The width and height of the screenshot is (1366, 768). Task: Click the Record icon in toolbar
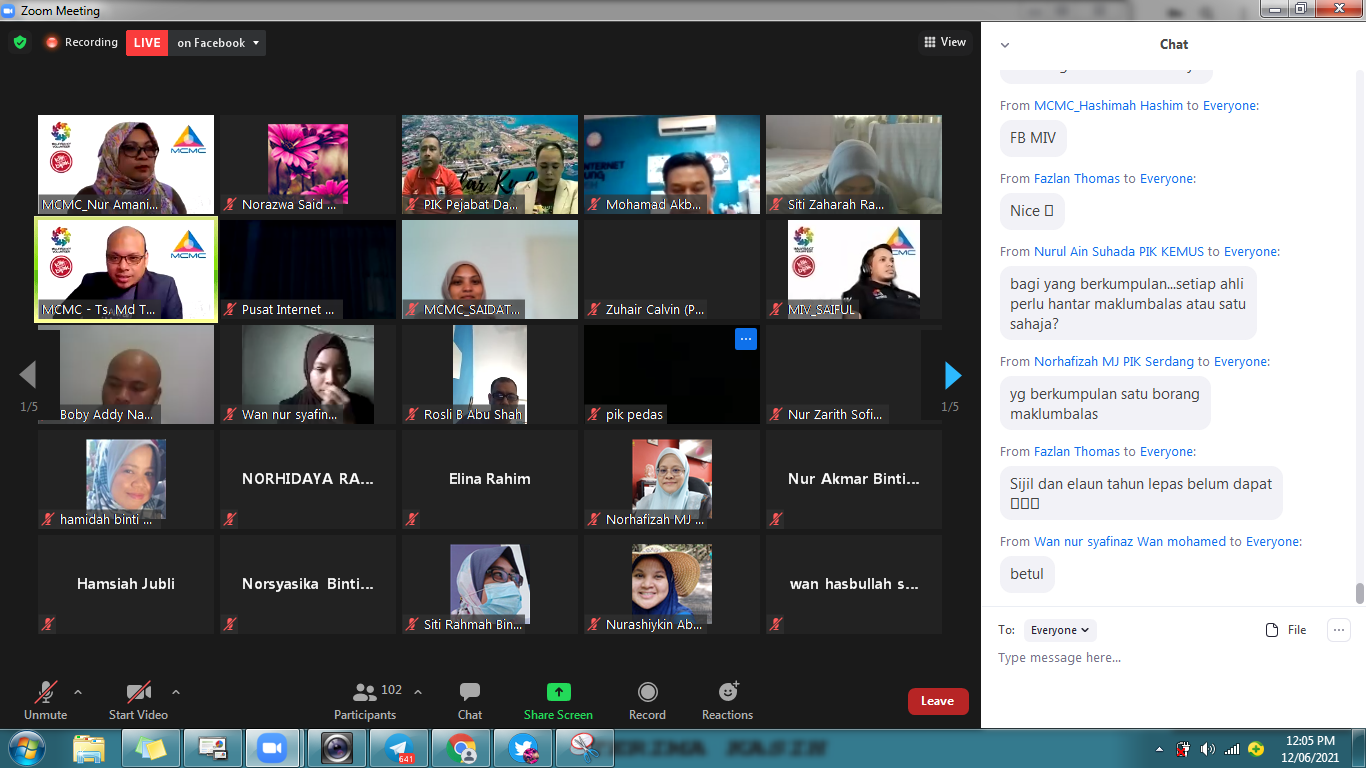647,692
